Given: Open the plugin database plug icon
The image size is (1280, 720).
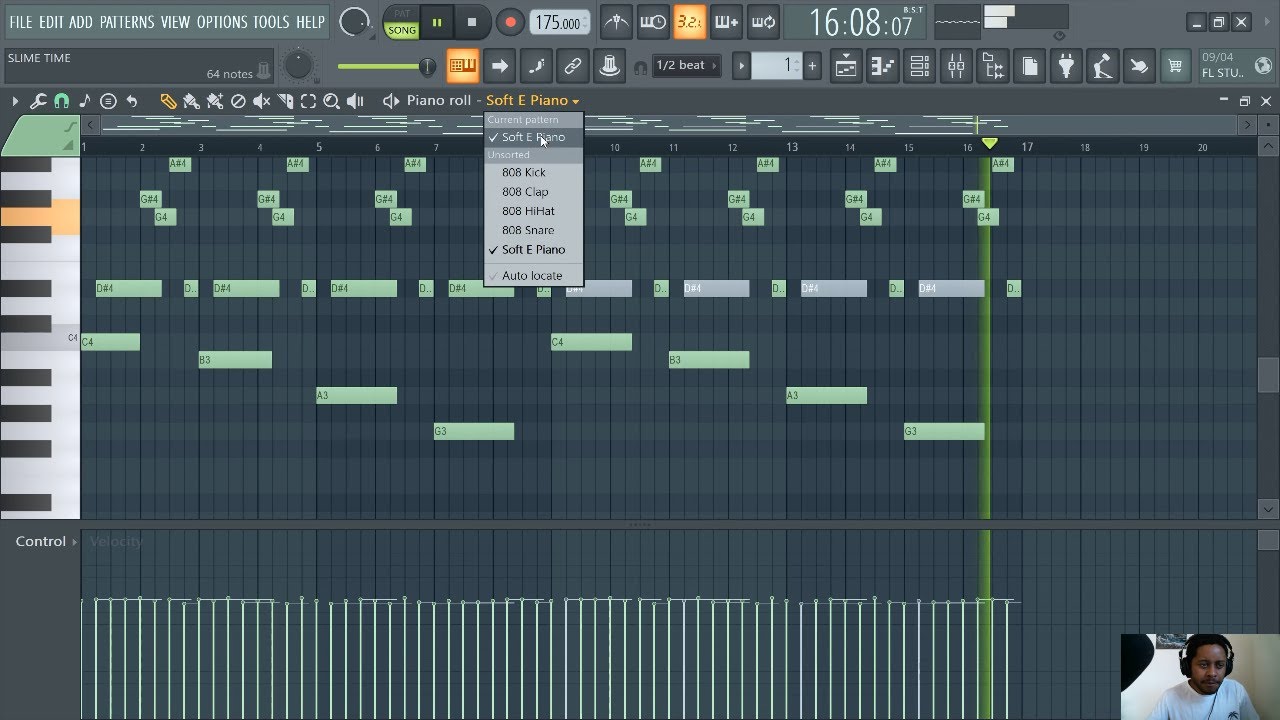Looking at the screenshot, I should 1066,66.
